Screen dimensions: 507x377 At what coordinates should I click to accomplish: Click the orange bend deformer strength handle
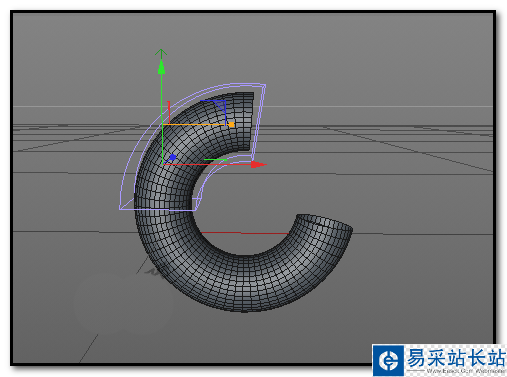[231, 125]
